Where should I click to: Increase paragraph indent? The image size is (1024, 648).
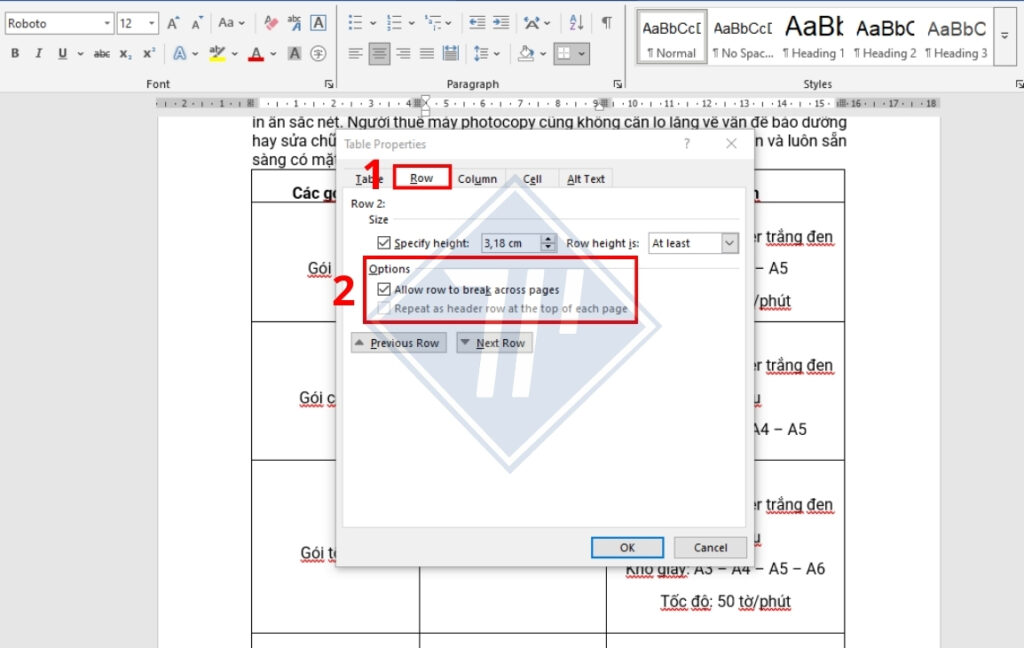pyautogui.click(x=501, y=24)
